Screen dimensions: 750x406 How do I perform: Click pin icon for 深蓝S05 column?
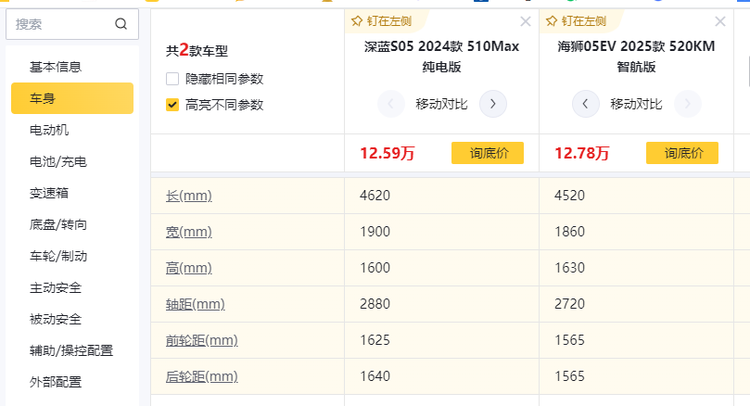(357, 21)
